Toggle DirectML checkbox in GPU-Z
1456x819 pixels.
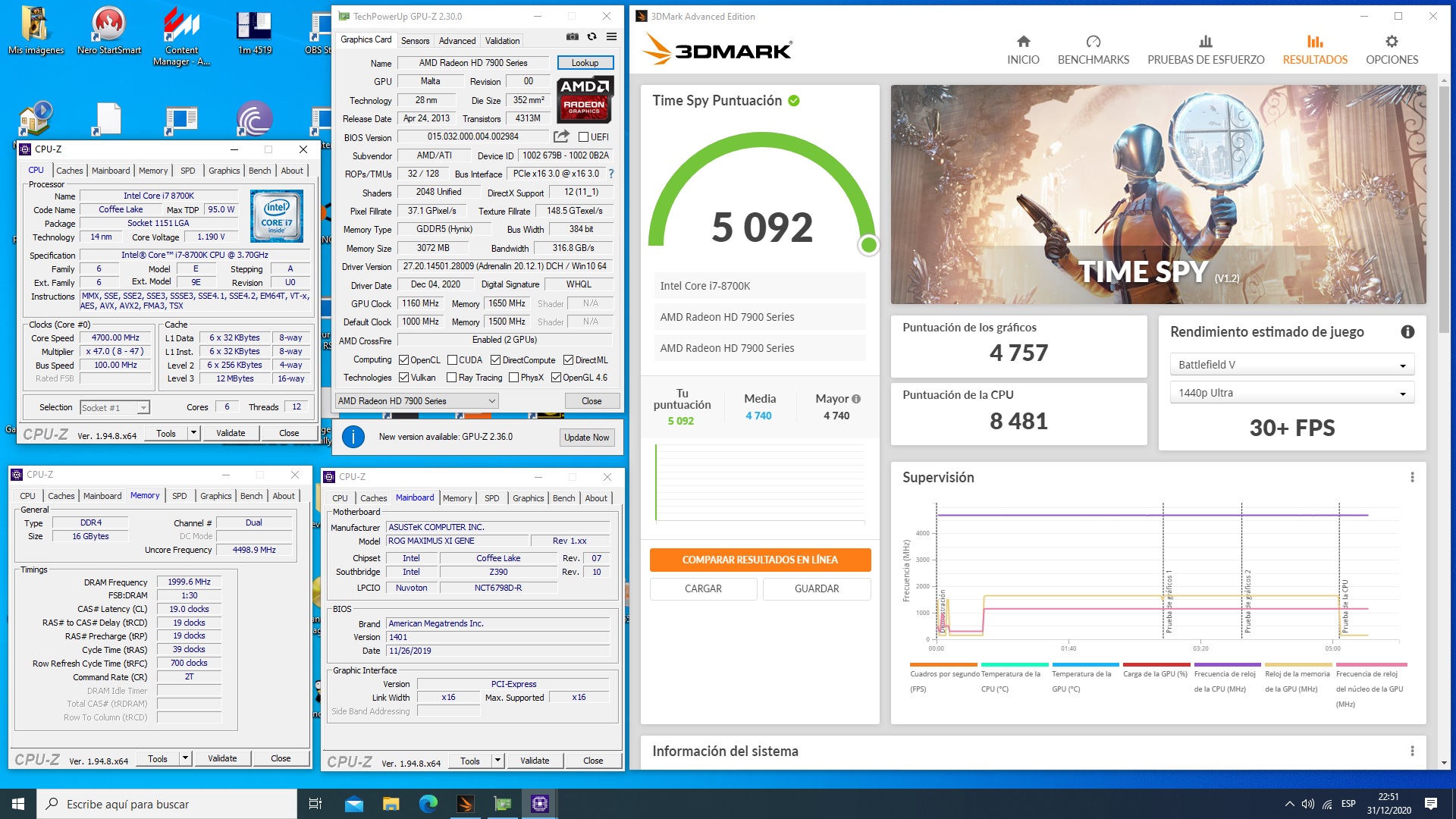[569, 360]
